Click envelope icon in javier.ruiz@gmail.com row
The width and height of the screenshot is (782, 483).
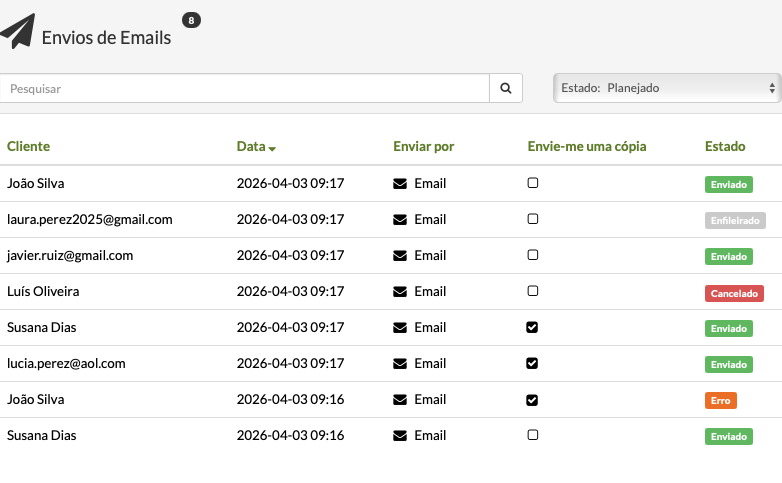click(x=401, y=256)
